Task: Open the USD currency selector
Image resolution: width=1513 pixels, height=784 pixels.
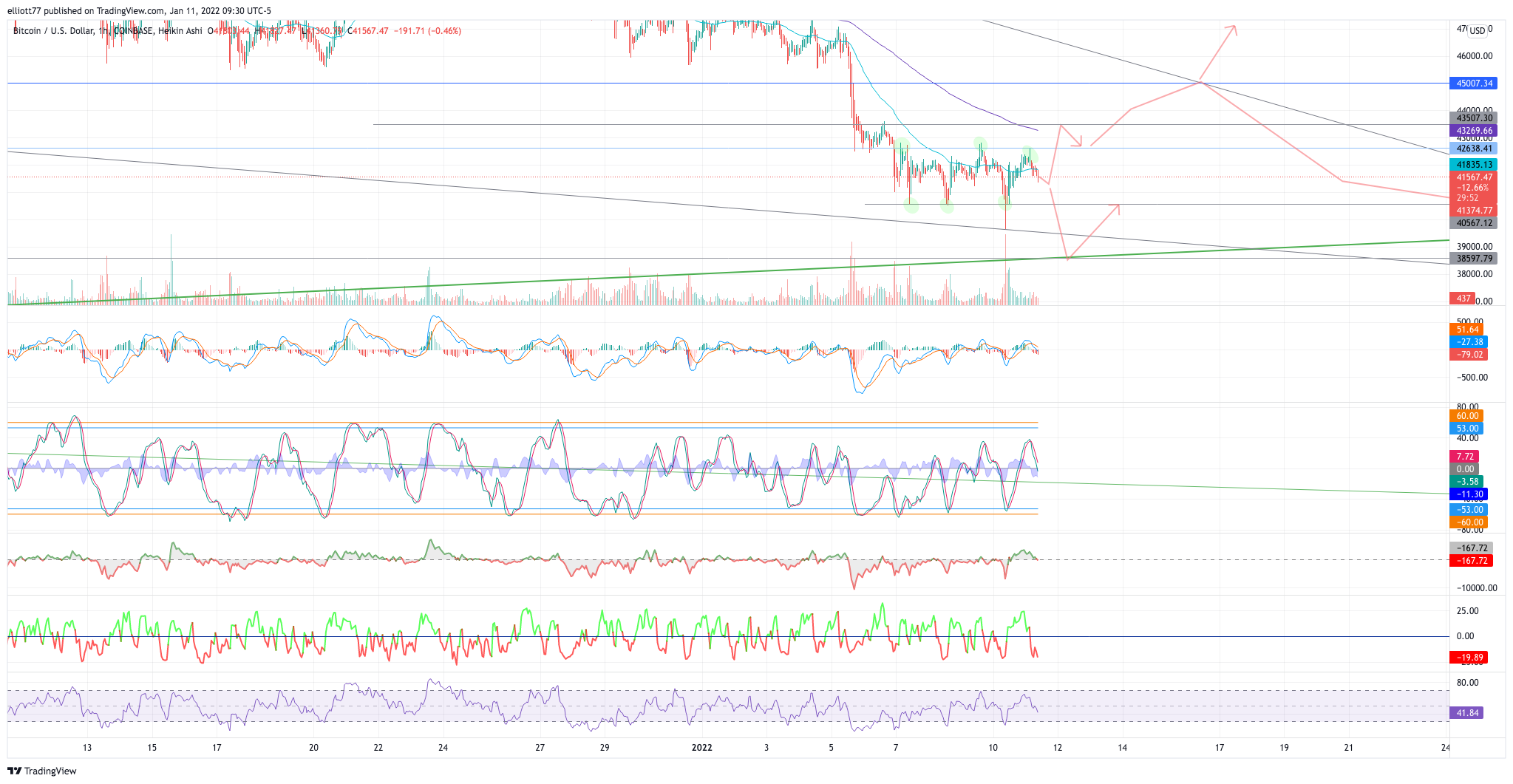Action: tap(1477, 31)
